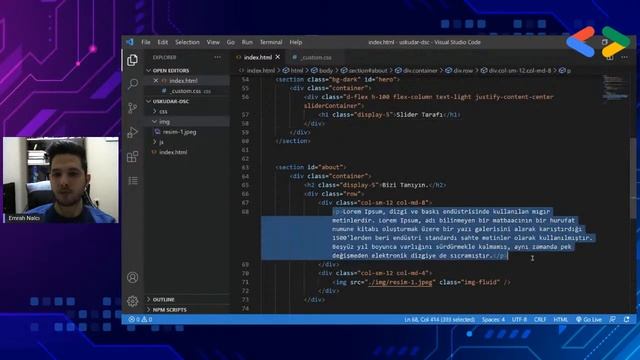This screenshot has height=360, width=640.
Task: Click section#about in the breadcrumb
Action: point(364,71)
